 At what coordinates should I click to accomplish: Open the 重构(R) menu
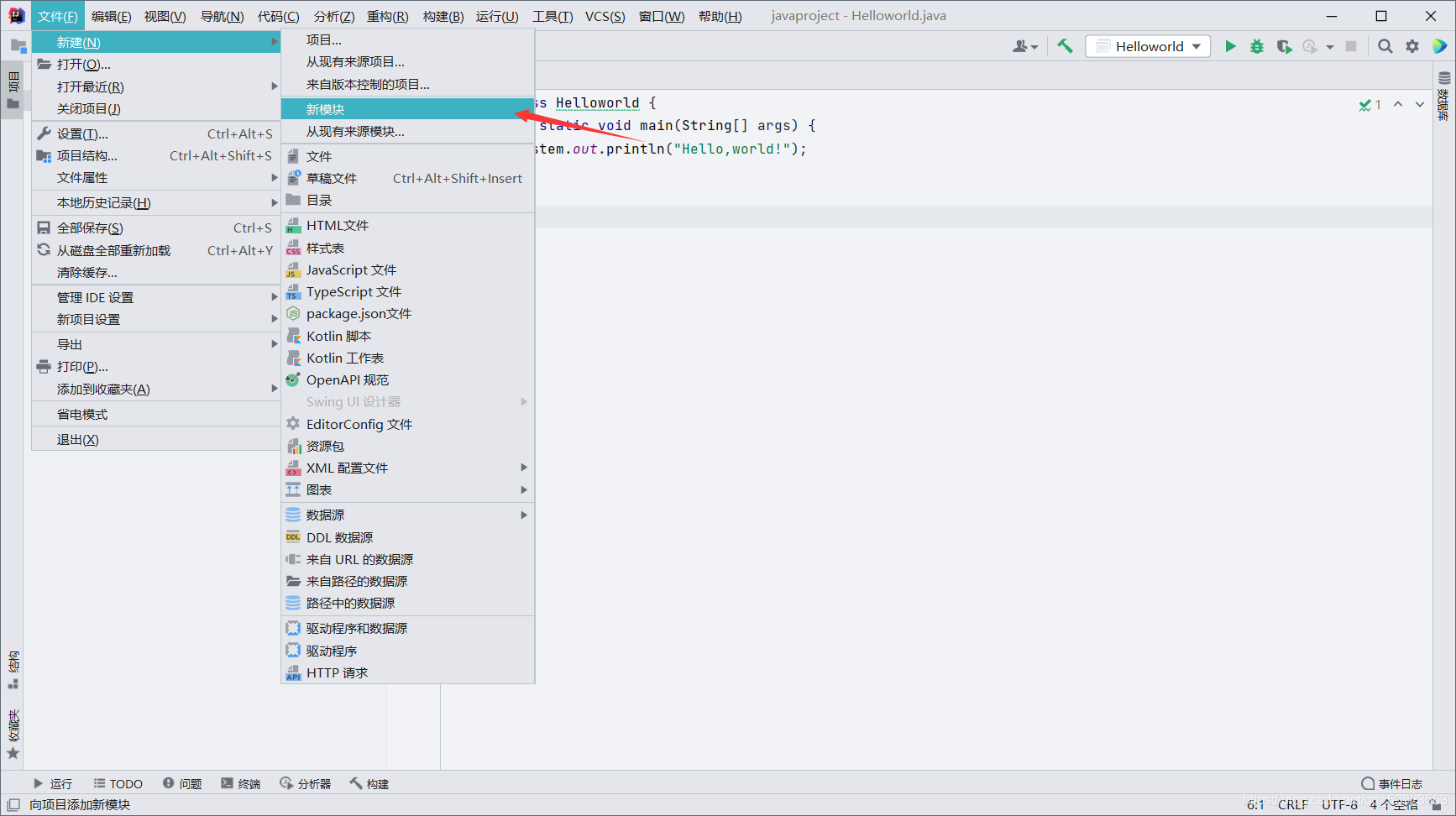[x=387, y=16]
